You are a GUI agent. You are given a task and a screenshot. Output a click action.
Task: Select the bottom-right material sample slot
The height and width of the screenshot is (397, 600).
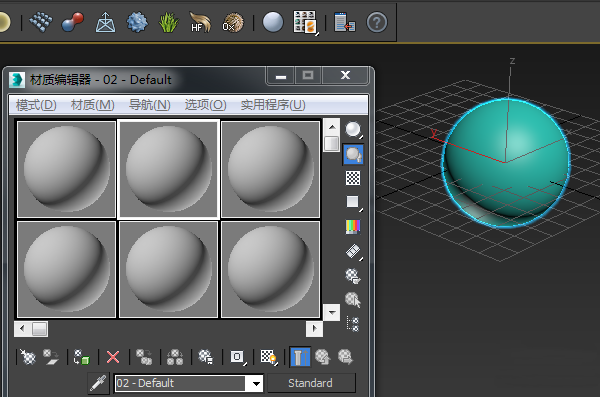click(x=271, y=269)
